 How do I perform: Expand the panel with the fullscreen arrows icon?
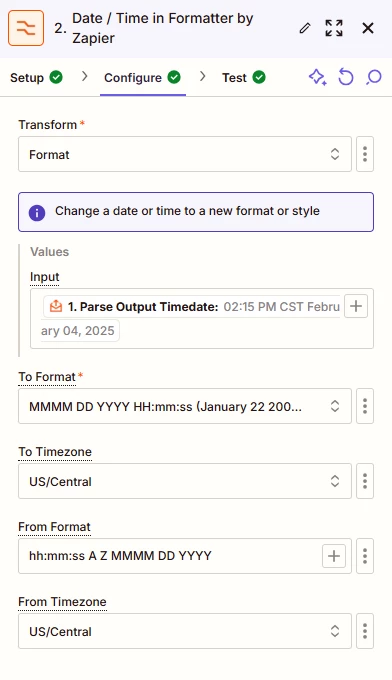(334, 28)
